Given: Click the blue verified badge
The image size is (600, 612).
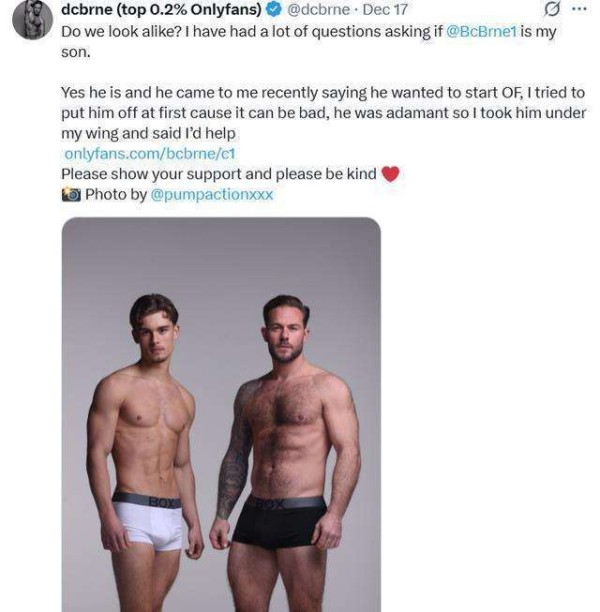Looking at the screenshot, I should coord(274,10).
